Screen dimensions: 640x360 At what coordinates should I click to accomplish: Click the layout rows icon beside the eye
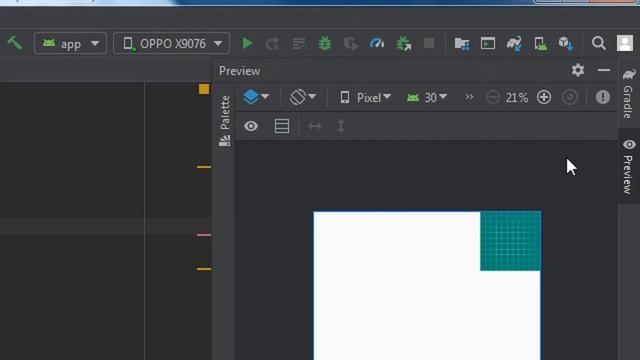pyautogui.click(x=282, y=126)
